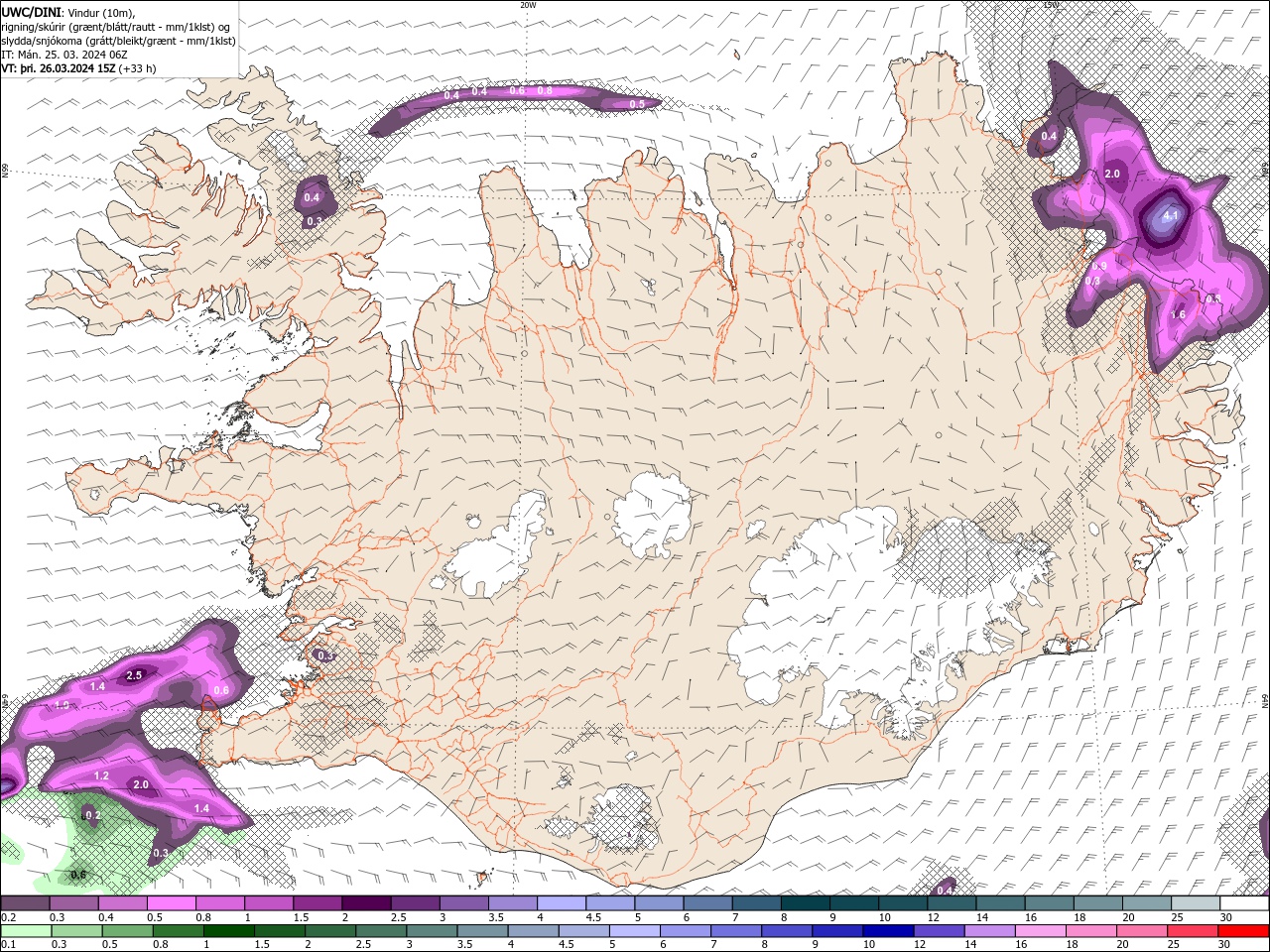
Task: Click the 2.0 value in the northeast snow area
Action: point(1112,174)
